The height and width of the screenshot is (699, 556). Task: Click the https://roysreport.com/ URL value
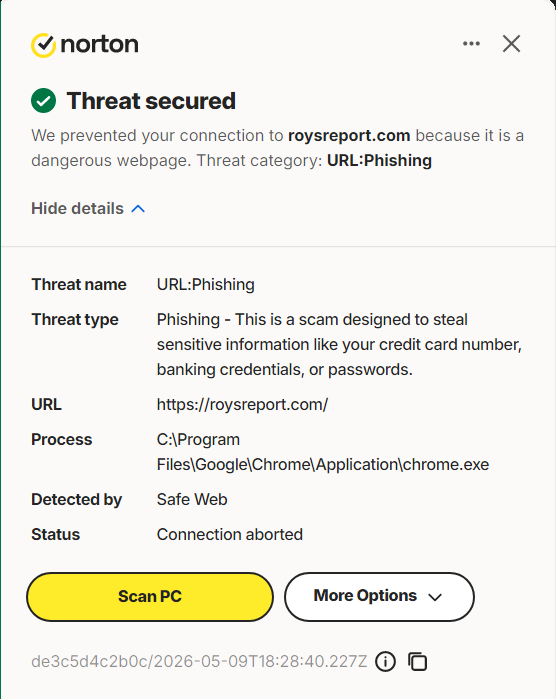[242, 404]
